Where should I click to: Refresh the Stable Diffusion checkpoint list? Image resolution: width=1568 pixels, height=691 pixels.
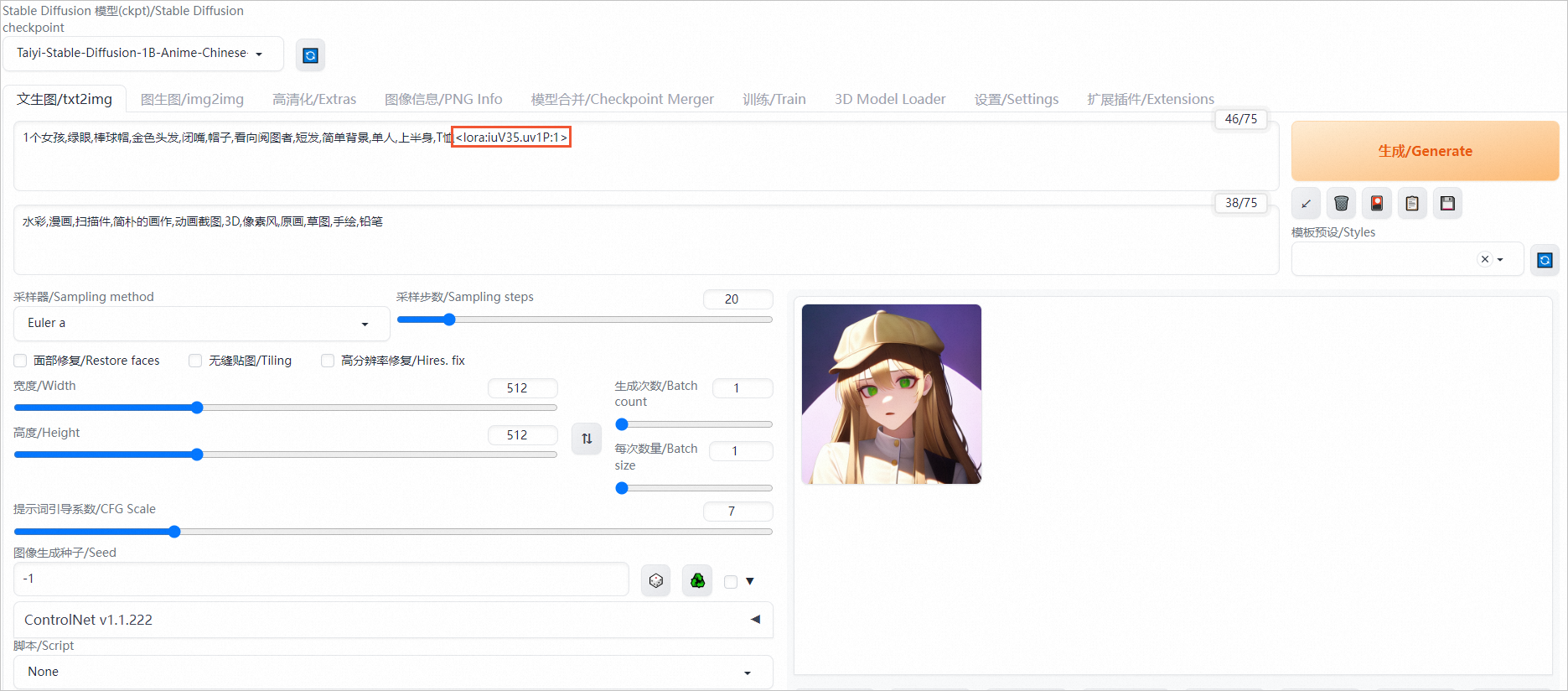310,55
